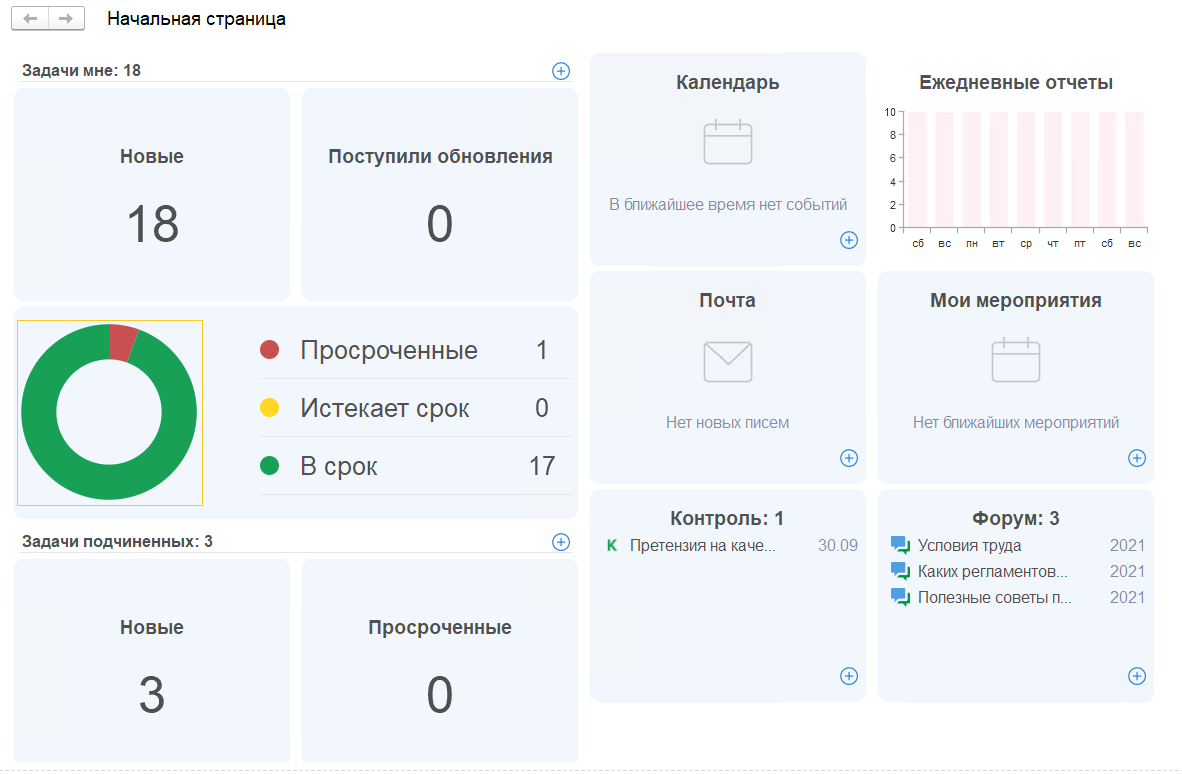Click plus icon in Мои мероприятия widget
Viewport: 1182px width, 774px height.
[1137, 458]
